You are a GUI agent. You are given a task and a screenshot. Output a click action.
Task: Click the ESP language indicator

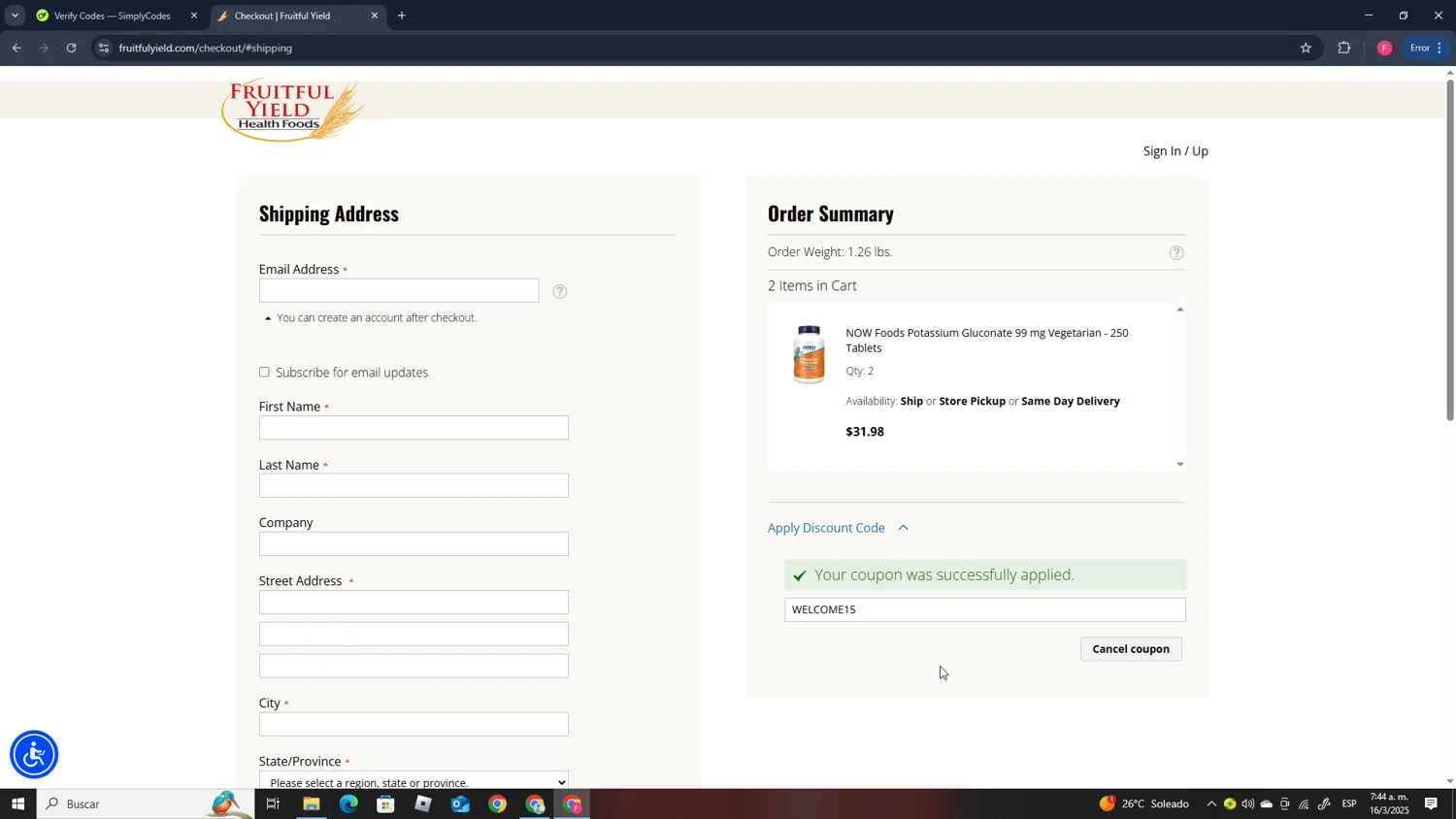(x=1349, y=803)
